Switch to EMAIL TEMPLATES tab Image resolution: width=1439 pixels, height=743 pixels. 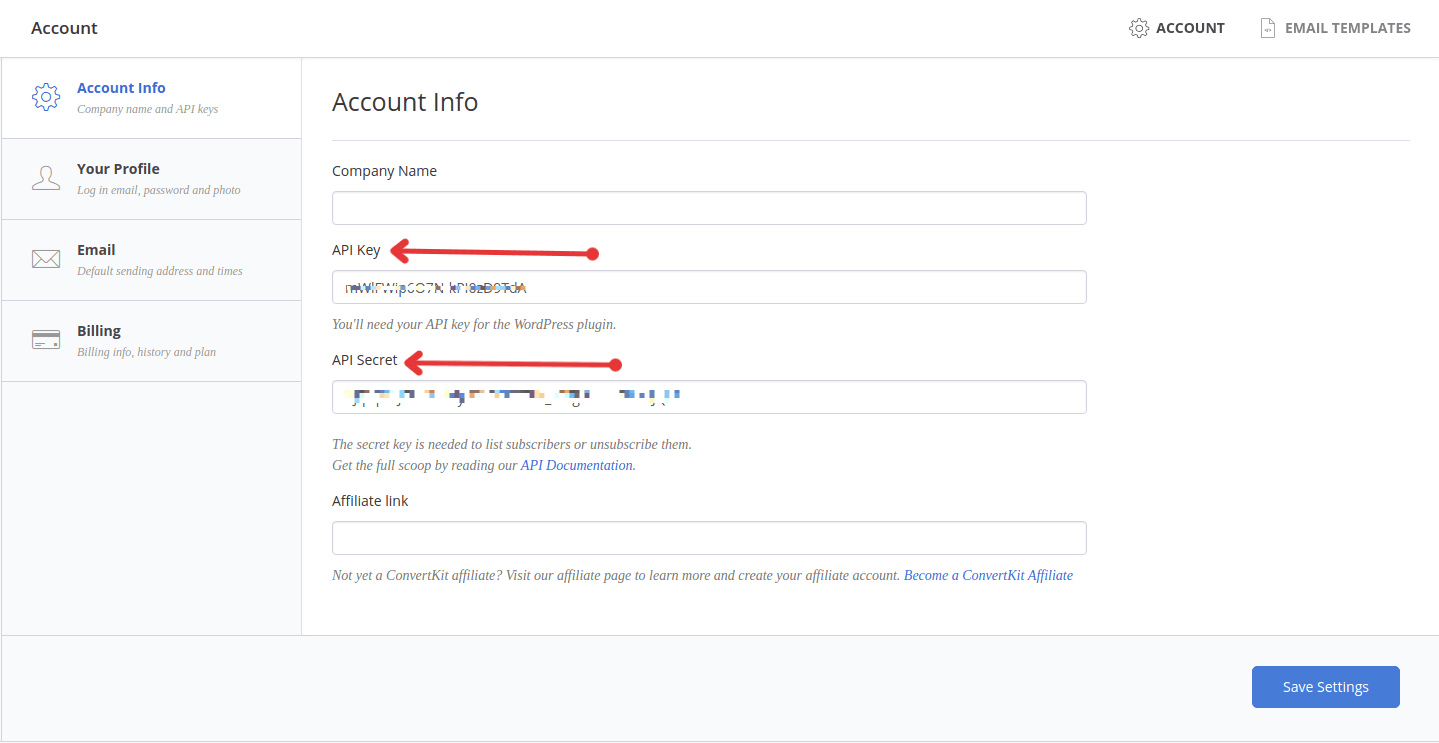coord(1336,28)
